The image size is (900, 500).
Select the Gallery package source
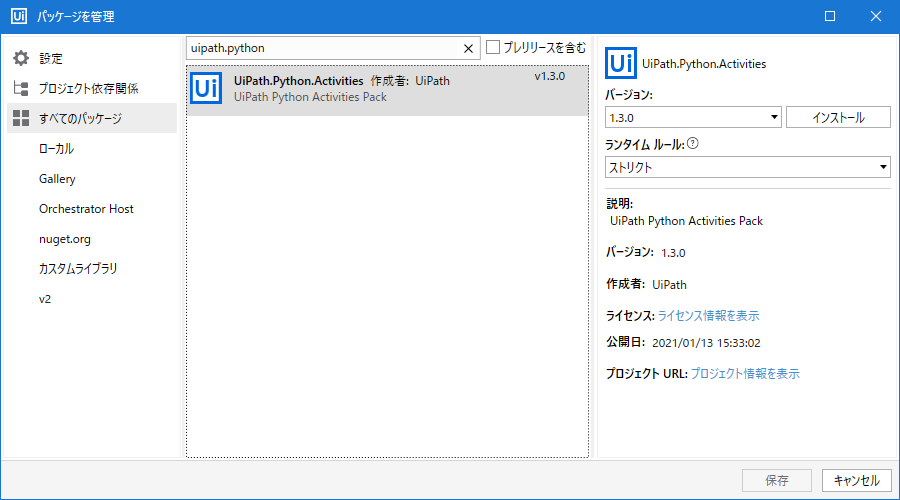click(57, 179)
